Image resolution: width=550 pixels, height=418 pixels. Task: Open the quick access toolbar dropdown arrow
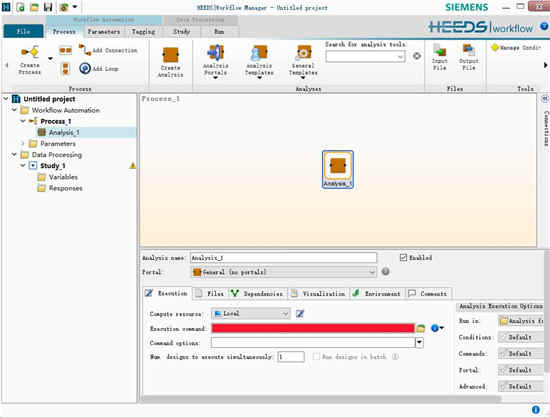click(75, 7)
